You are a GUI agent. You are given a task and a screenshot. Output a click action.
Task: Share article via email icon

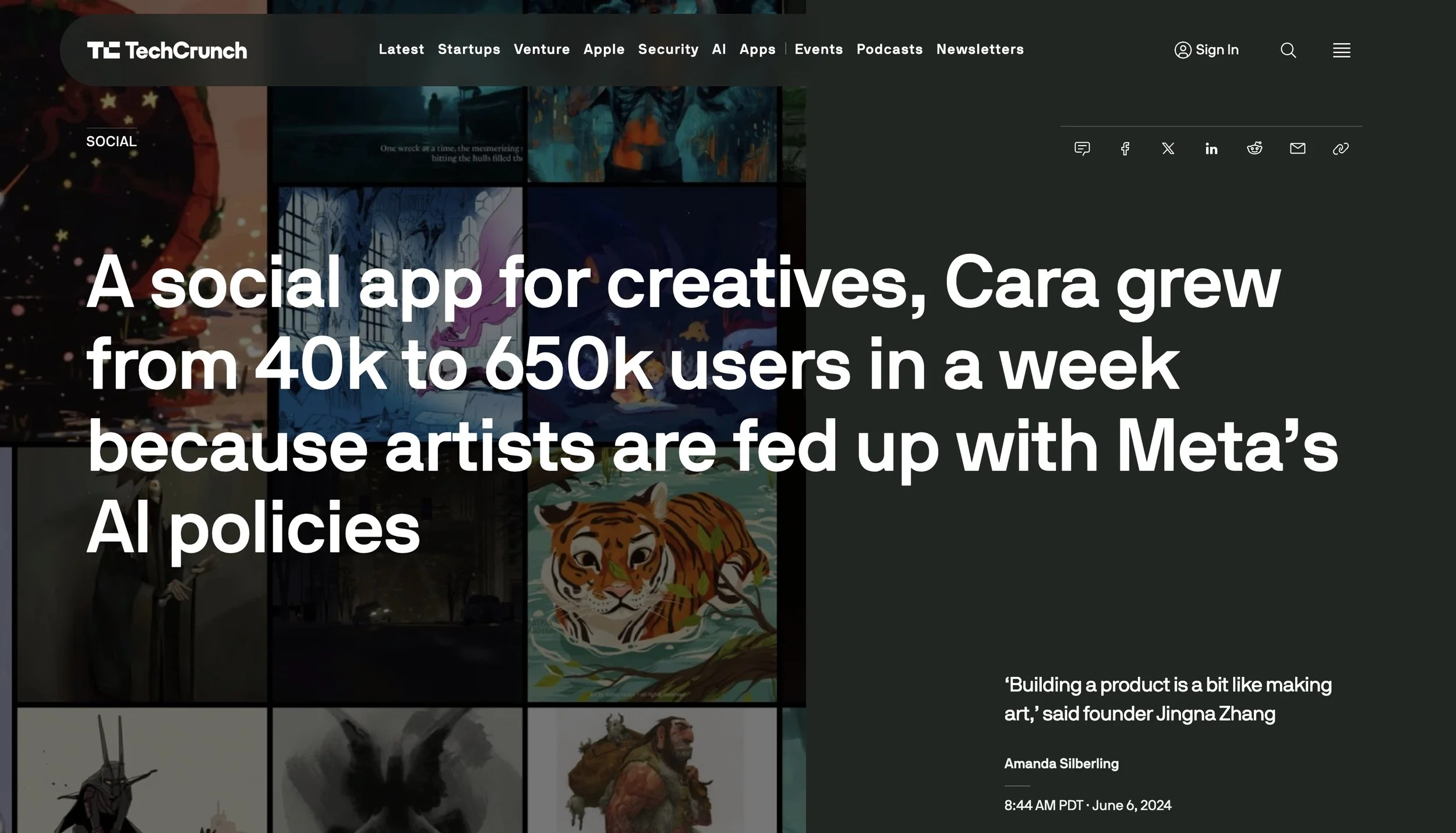[1298, 149]
